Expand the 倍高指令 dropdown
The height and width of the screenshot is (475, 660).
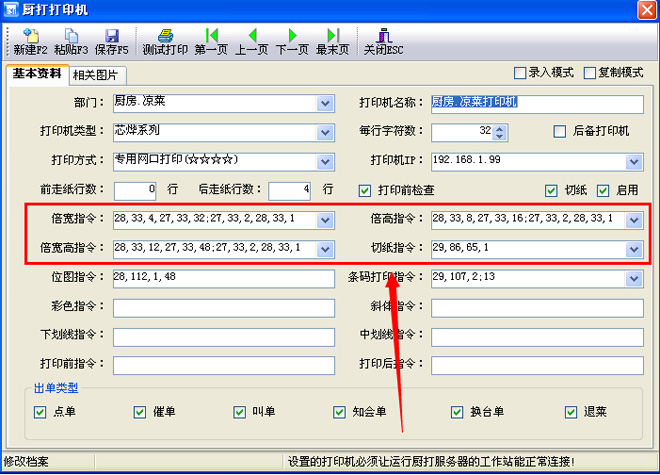(x=634, y=220)
